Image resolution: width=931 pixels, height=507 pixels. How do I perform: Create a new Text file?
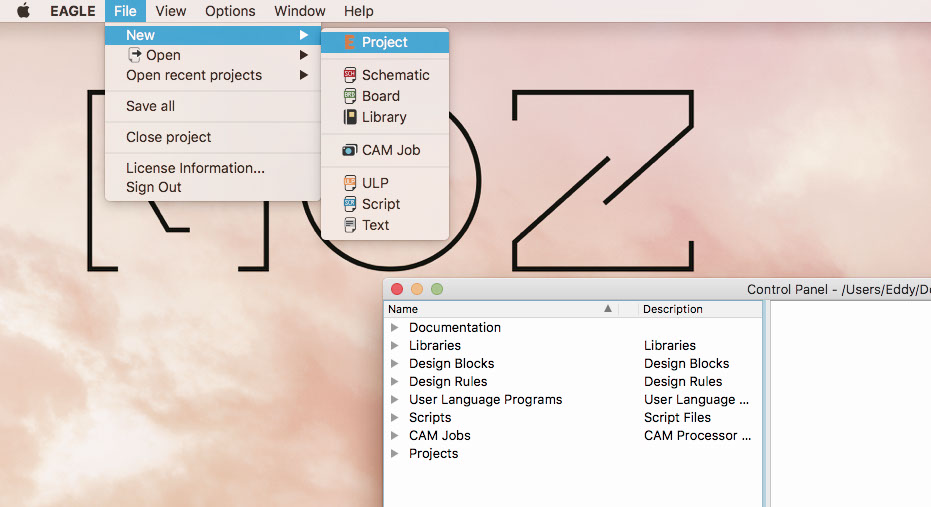pyautogui.click(x=385, y=225)
